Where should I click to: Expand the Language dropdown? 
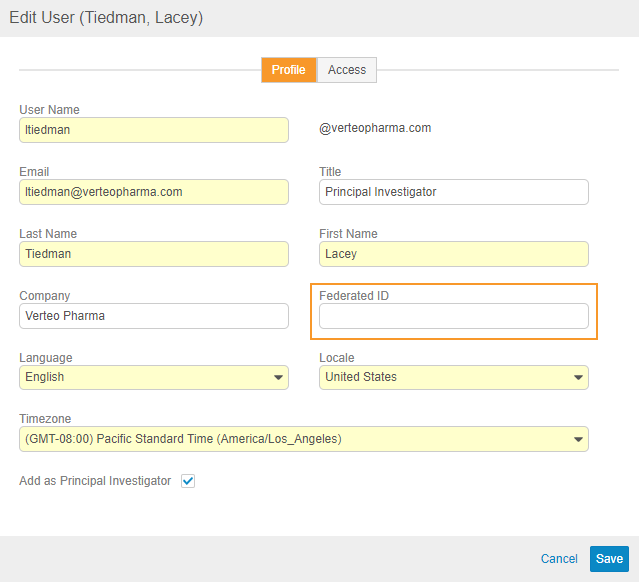[x=153, y=378]
